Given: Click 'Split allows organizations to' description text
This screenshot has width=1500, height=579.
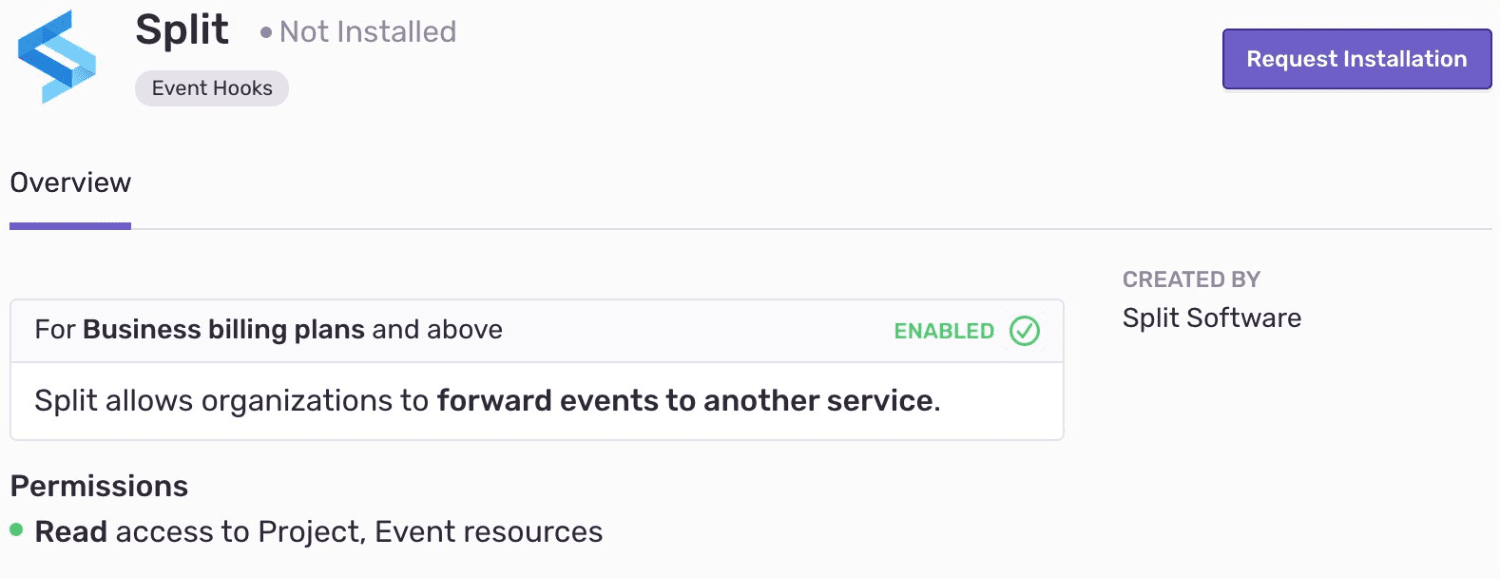Looking at the screenshot, I should coord(233,401).
